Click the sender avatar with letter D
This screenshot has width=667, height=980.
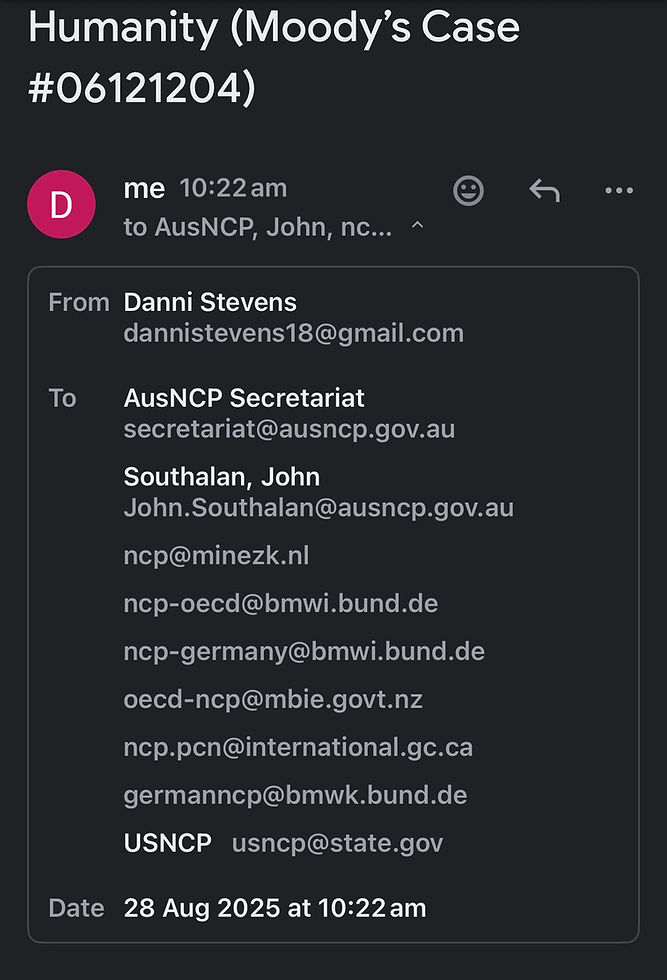pos(61,204)
